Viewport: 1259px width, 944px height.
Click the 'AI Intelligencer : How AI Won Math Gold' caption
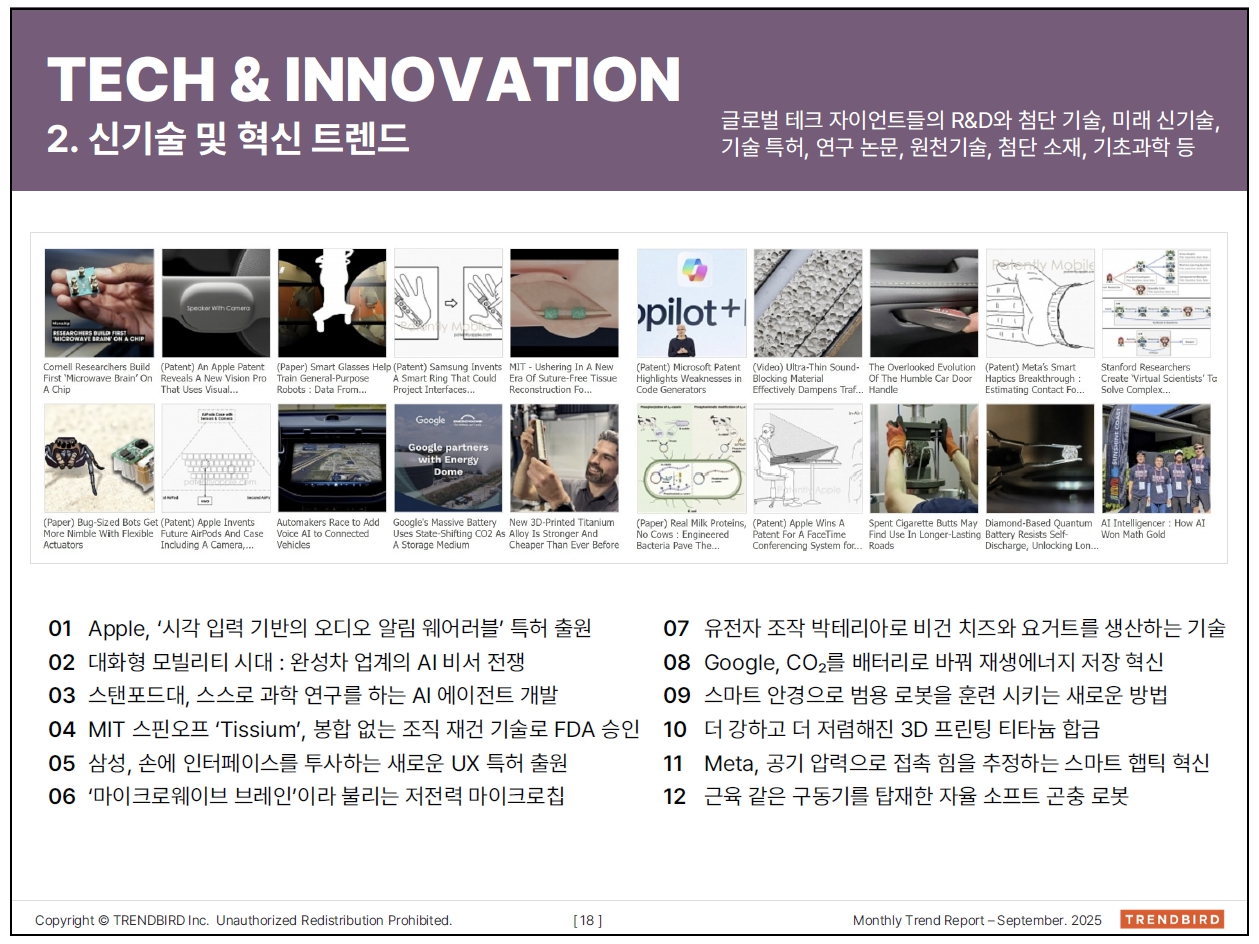[1153, 528]
